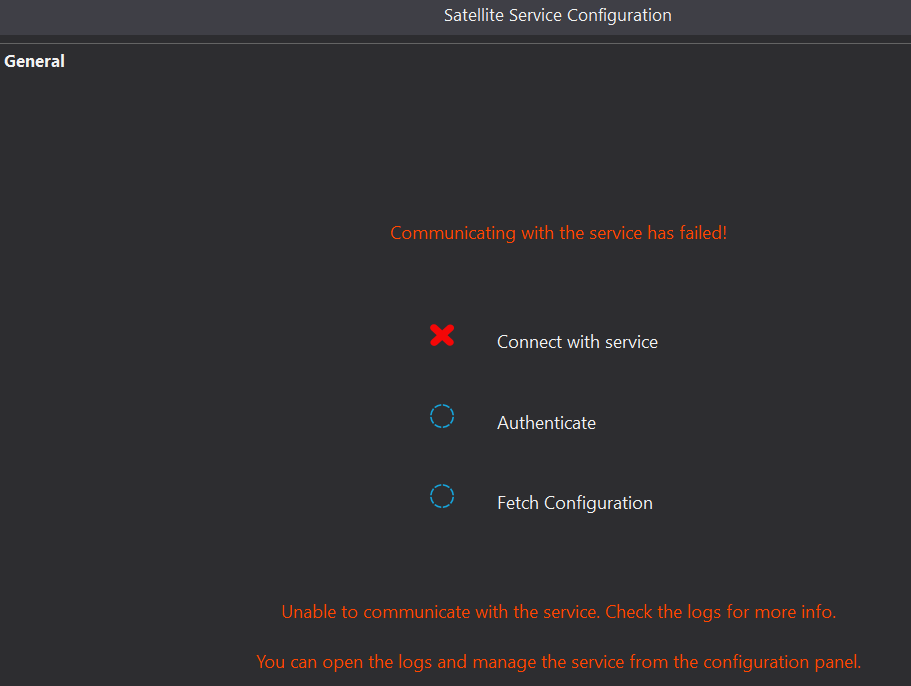The image size is (911, 686).
Task: Click "configuration panel" at the bottom message's end
Action: (x=782, y=662)
